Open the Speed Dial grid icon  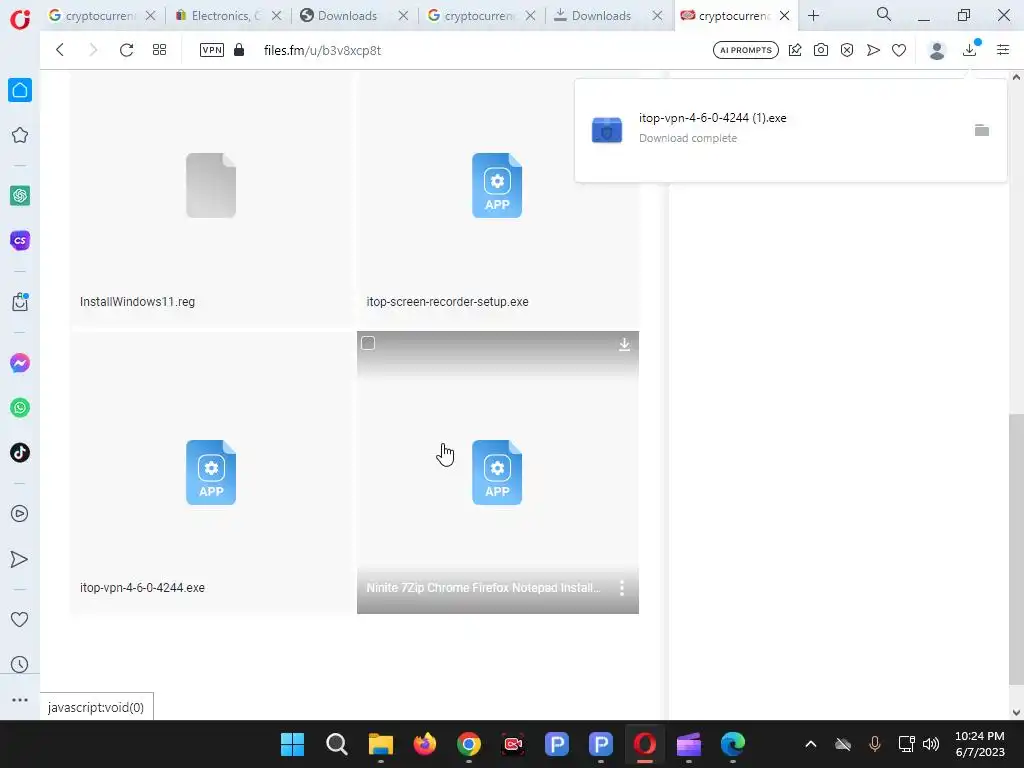(x=159, y=50)
